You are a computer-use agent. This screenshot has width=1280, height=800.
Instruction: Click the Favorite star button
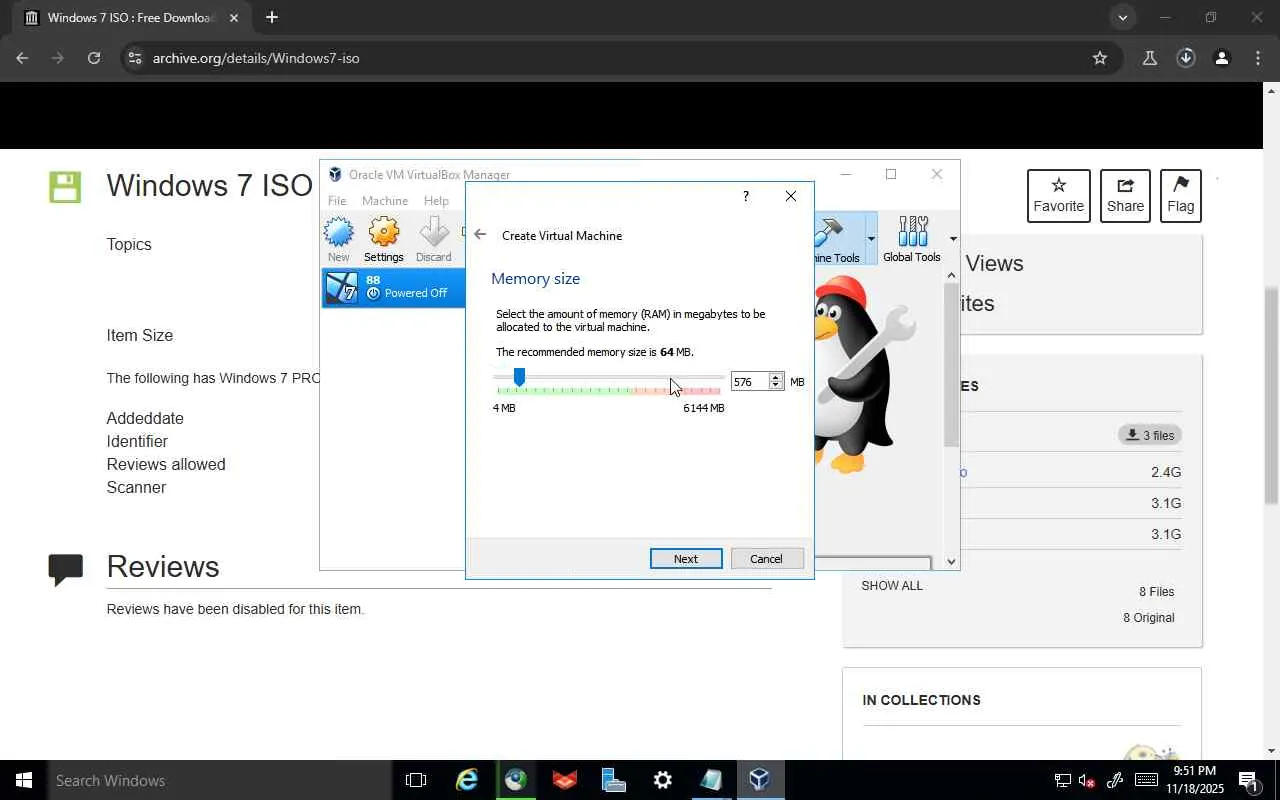click(x=1059, y=196)
